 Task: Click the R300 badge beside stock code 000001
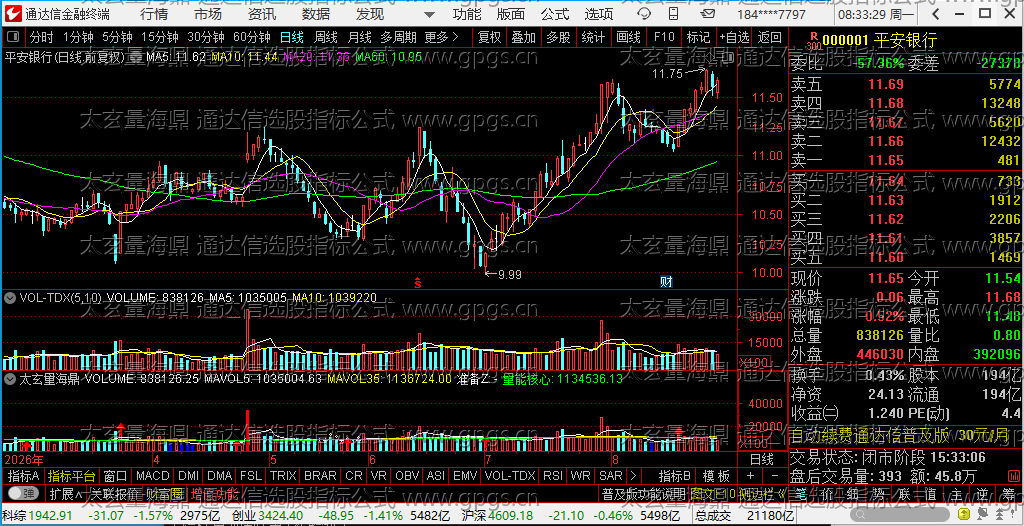[812, 42]
